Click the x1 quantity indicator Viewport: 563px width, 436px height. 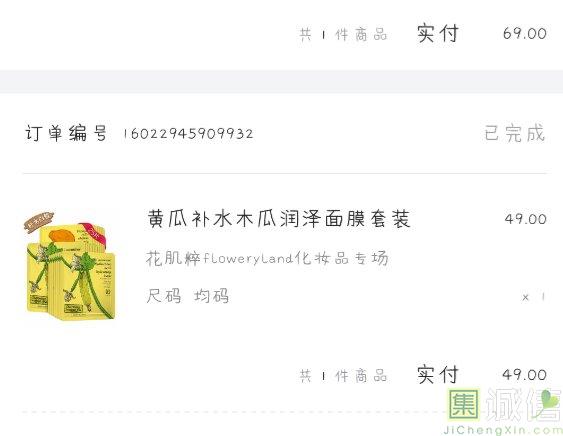(x=534, y=297)
